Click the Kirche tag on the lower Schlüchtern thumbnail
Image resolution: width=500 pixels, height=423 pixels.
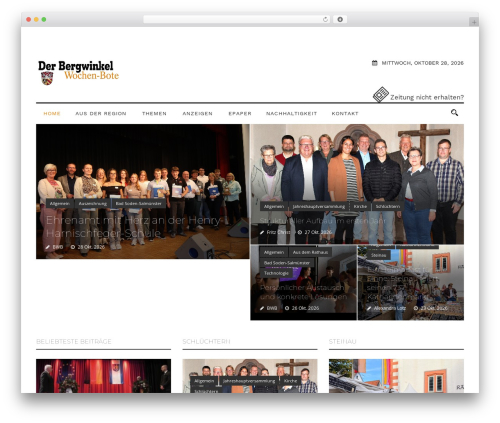point(290,381)
